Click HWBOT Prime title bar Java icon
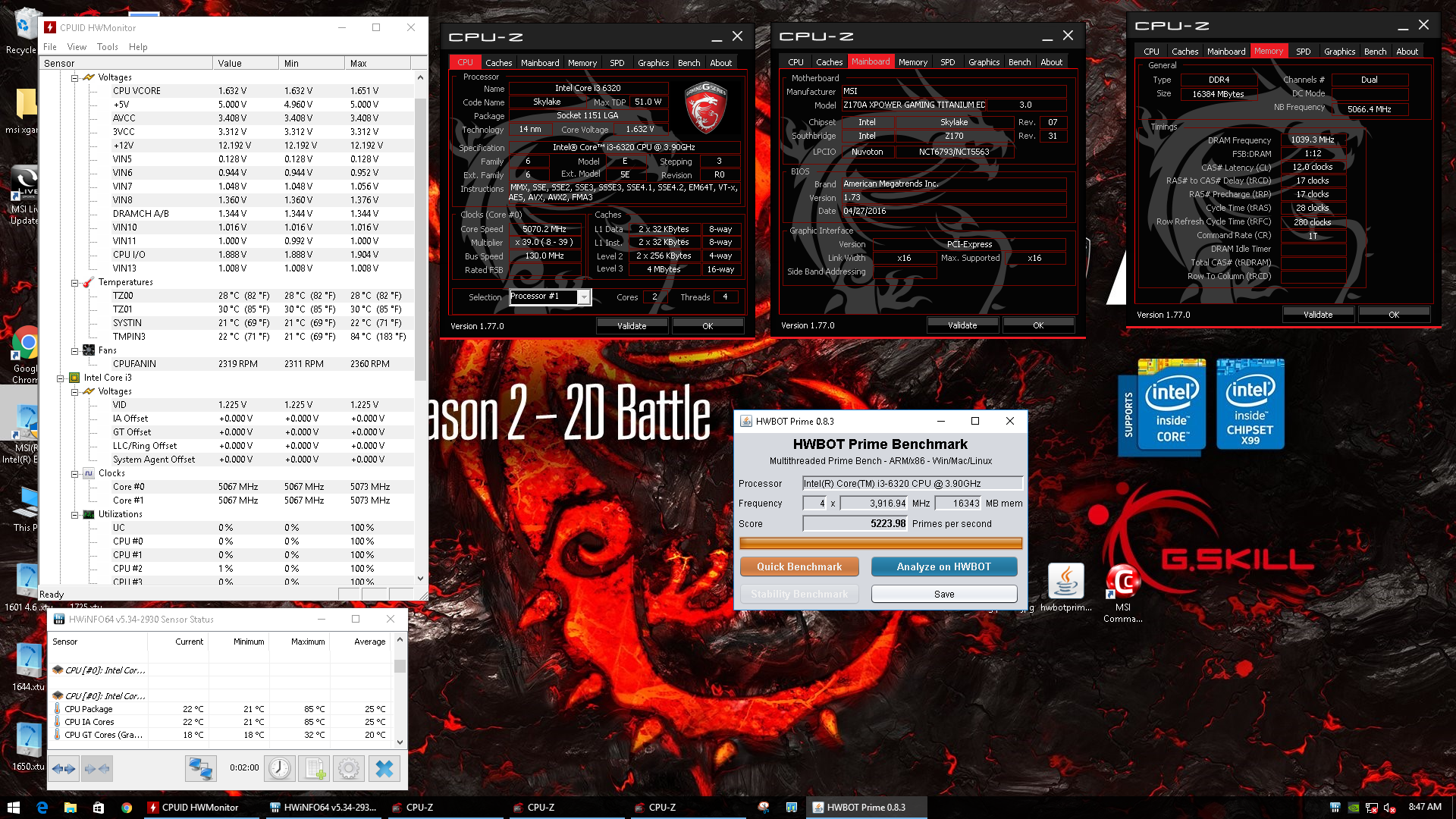Viewport: 1456px width, 819px height. [745, 422]
